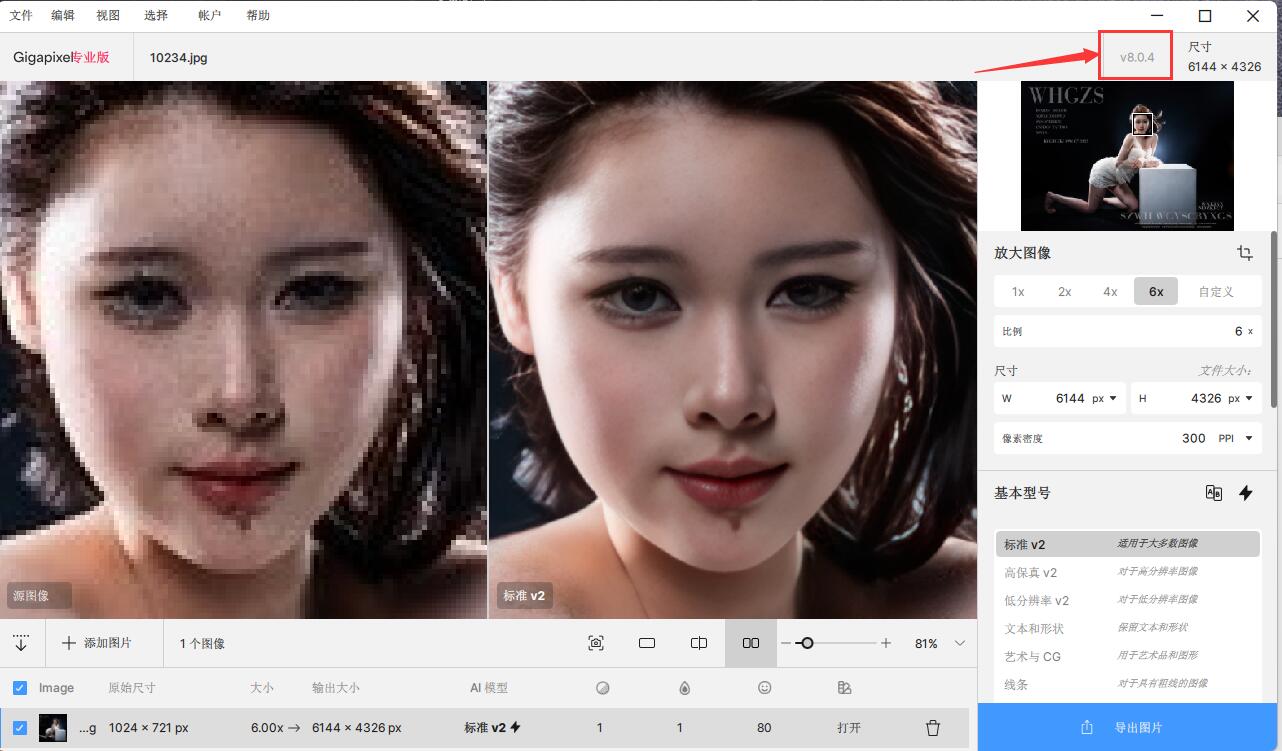
Task: Click the height 4326 input field
Action: coord(1196,398)
